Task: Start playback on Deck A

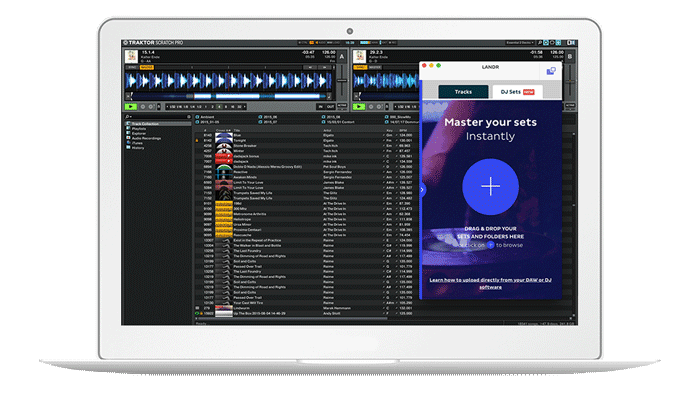Action: pyautogui.click(x=131, y=107)
